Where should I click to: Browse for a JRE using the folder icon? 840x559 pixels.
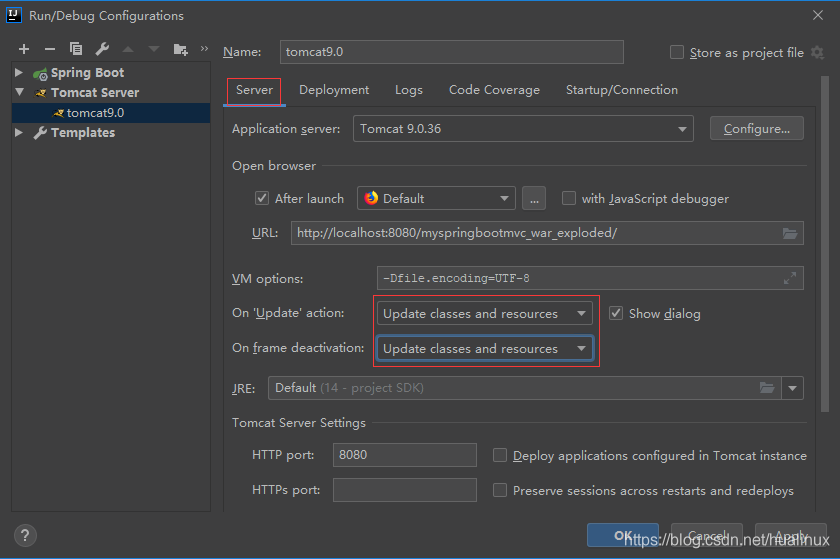coord(767,388)
